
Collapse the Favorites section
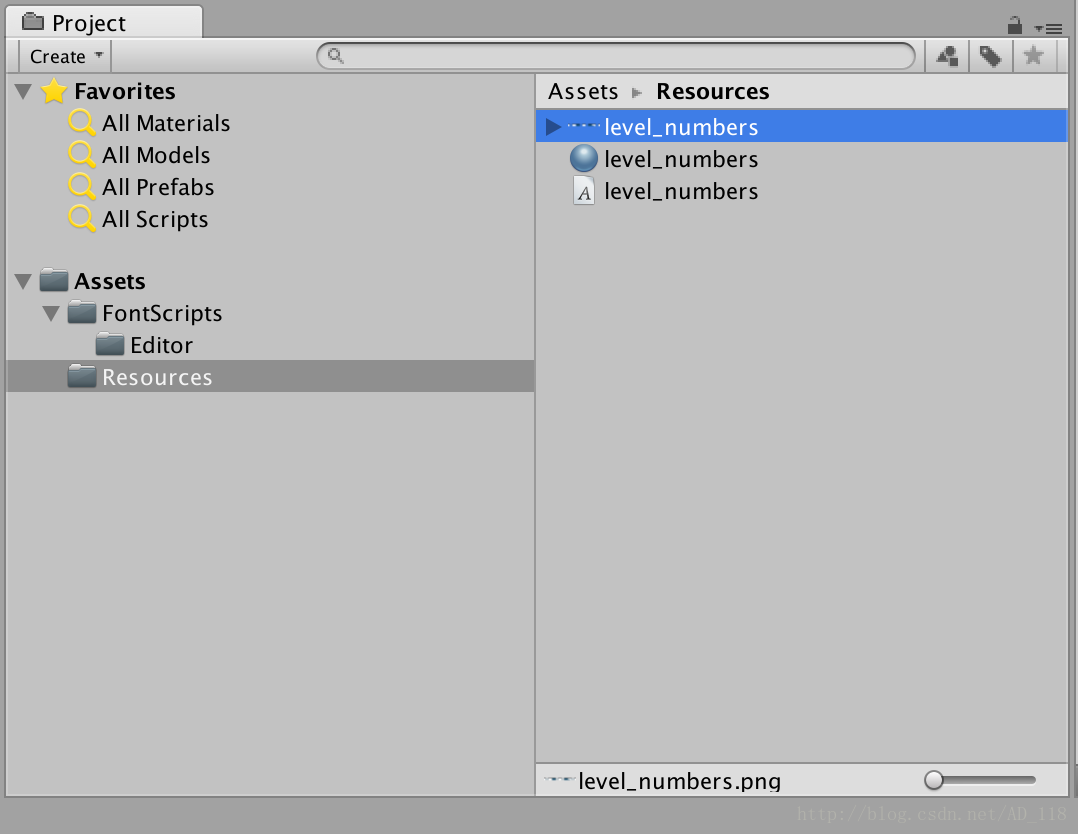click(23, 91)
